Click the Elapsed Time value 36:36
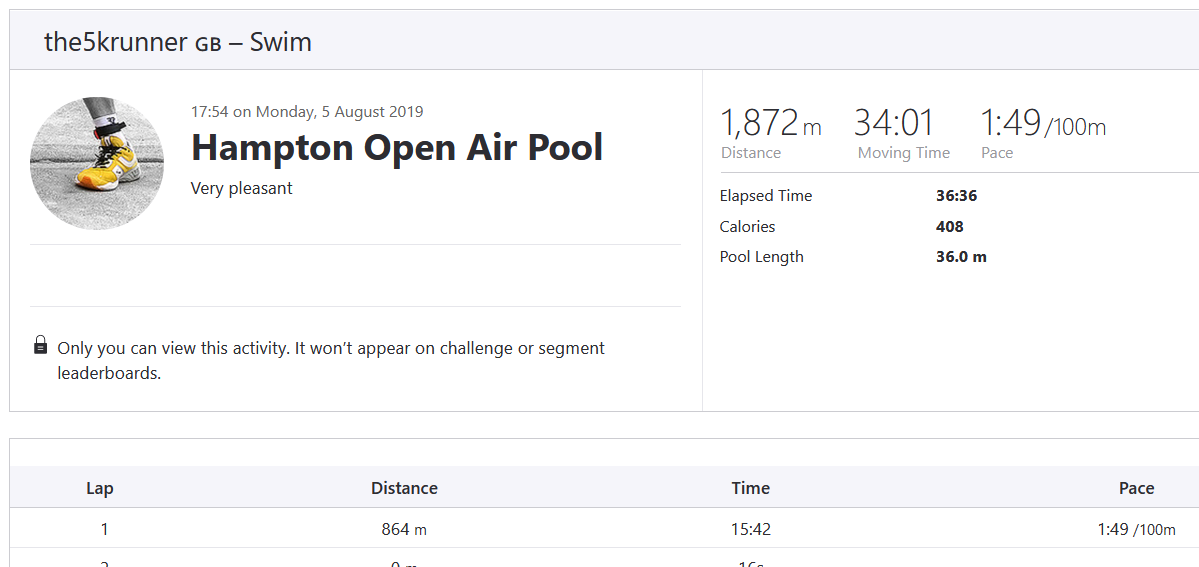The height and width of the screenshot is (567, 1199). pos(956,196)
